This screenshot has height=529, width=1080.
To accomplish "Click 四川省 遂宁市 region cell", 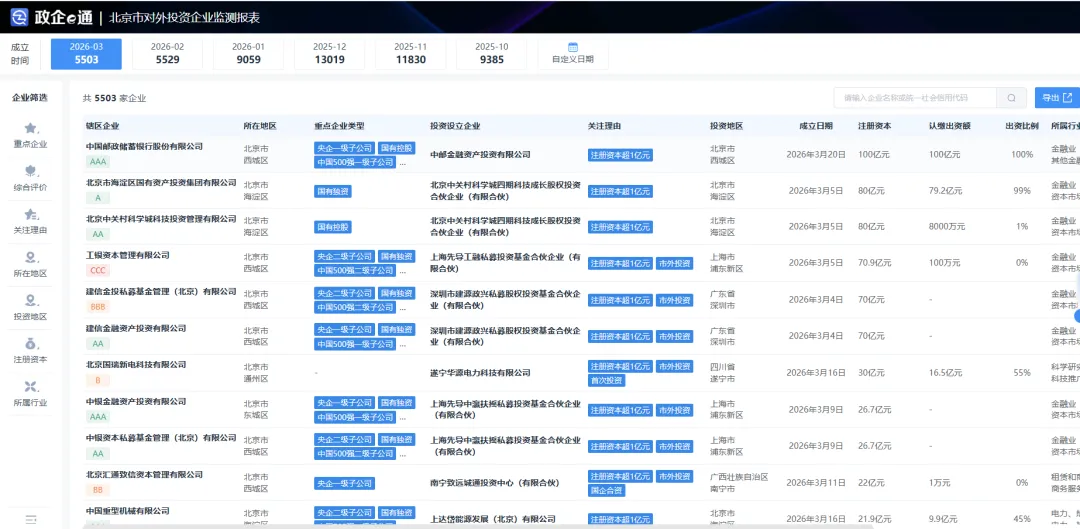I will click(x=723, y=373).
